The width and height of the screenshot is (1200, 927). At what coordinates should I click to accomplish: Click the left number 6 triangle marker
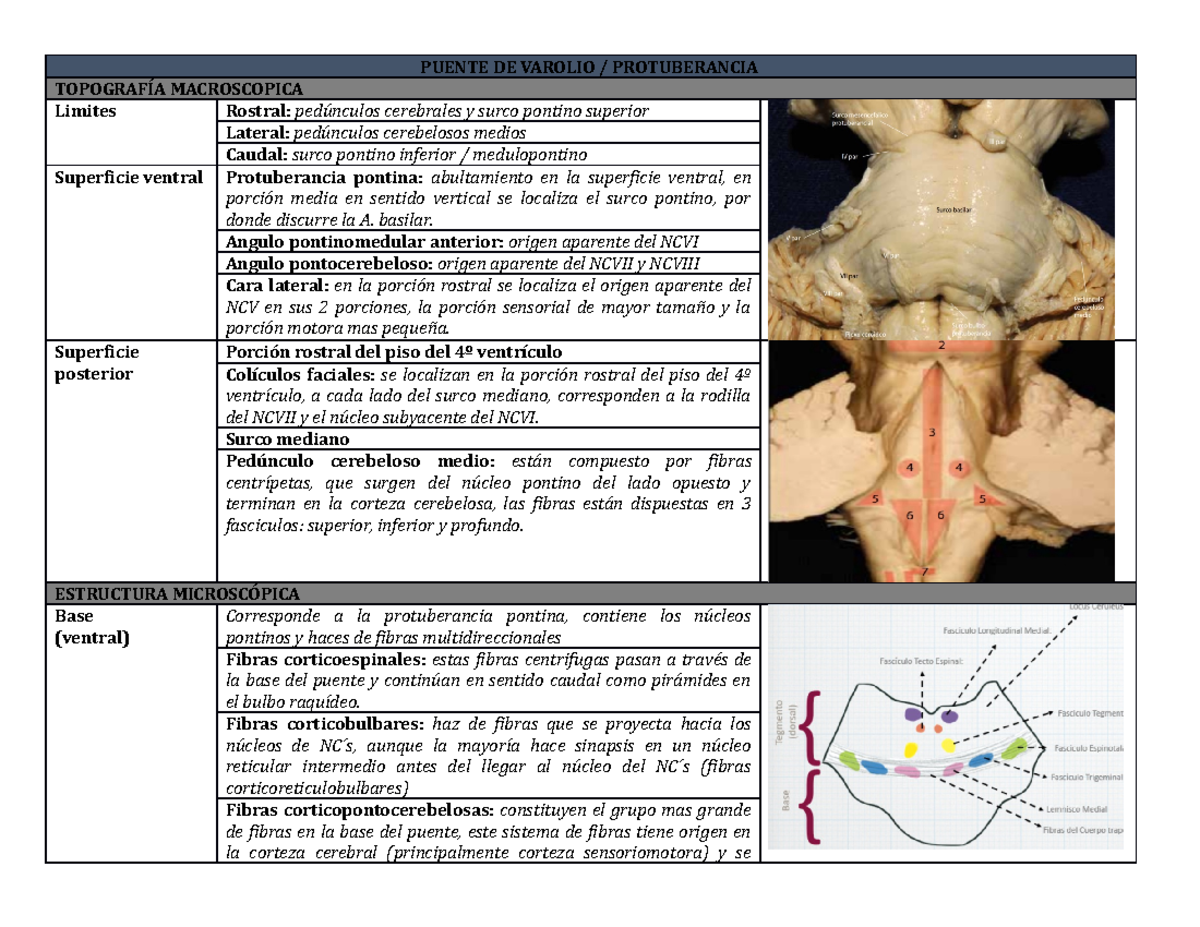(x=911, y=515)
